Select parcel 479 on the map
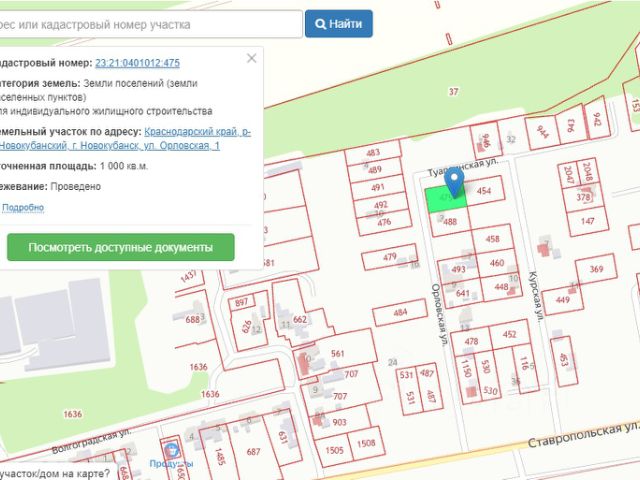This screenshot has height=480, width=640. click(390, 259)
